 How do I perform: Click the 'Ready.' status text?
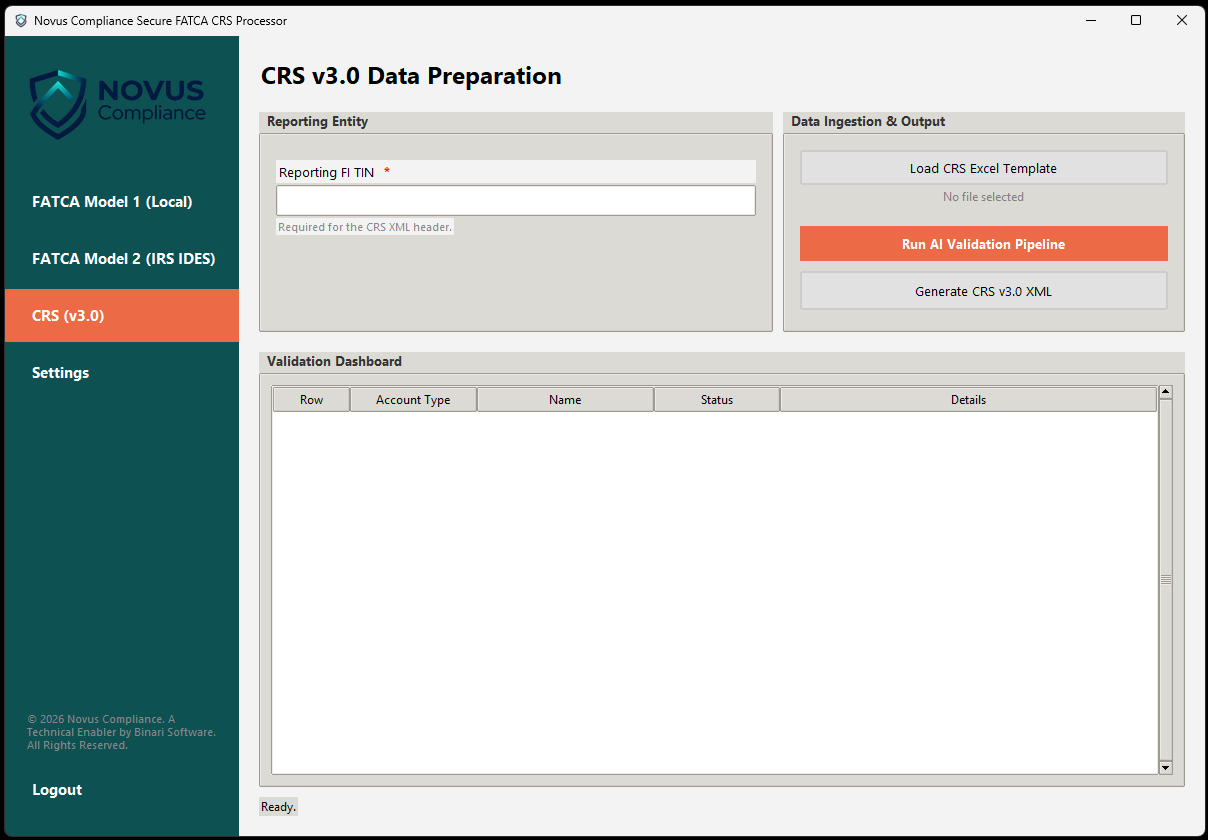(x=279, y=807)
